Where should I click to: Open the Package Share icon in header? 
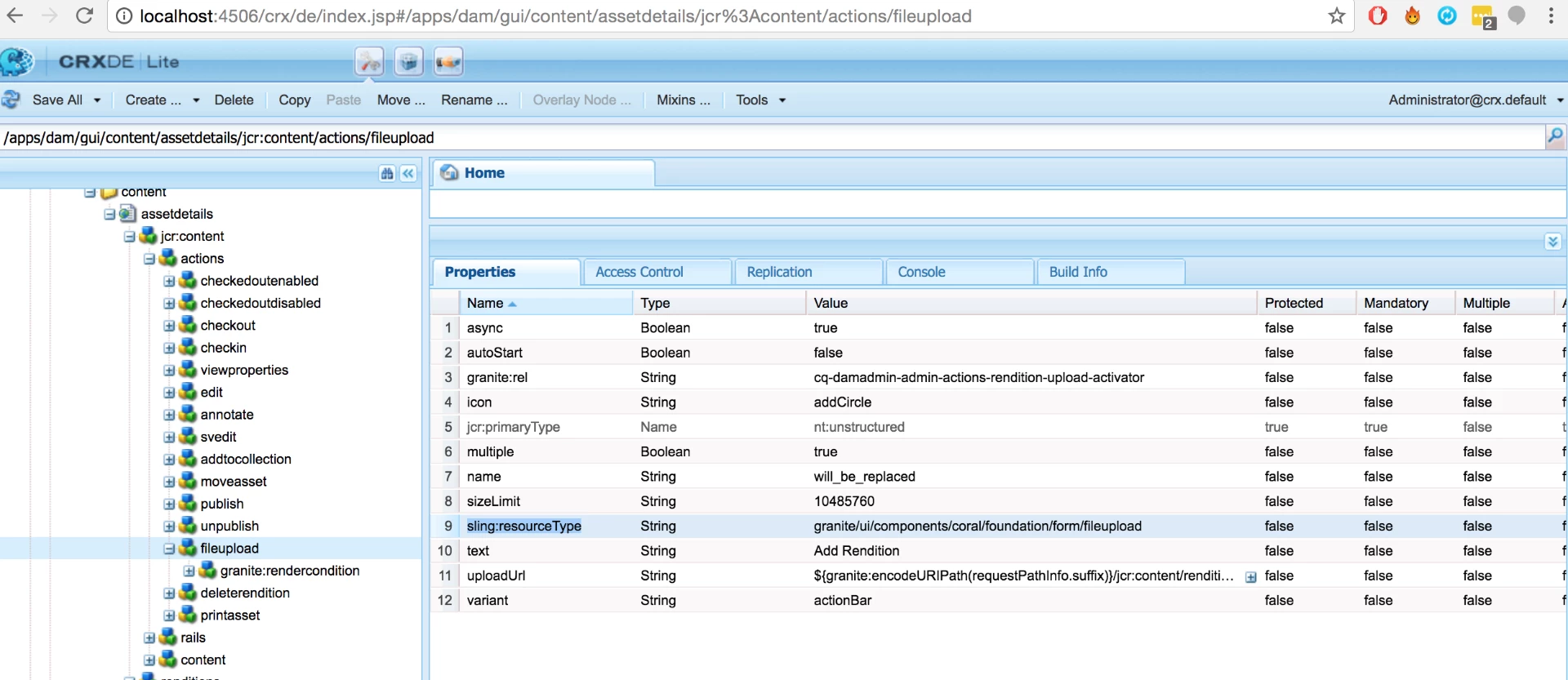(448, 62)
